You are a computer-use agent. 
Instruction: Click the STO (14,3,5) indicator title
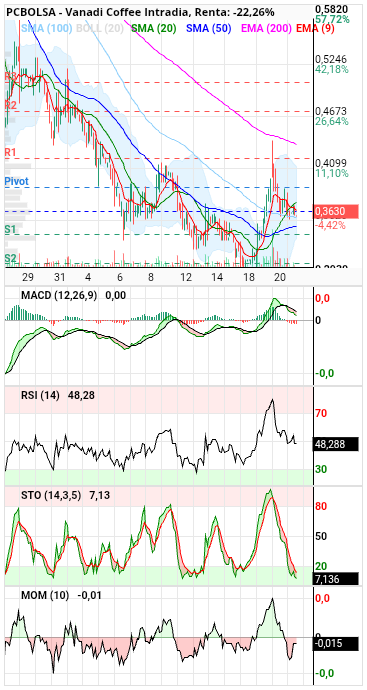click(x=51, y=495)
